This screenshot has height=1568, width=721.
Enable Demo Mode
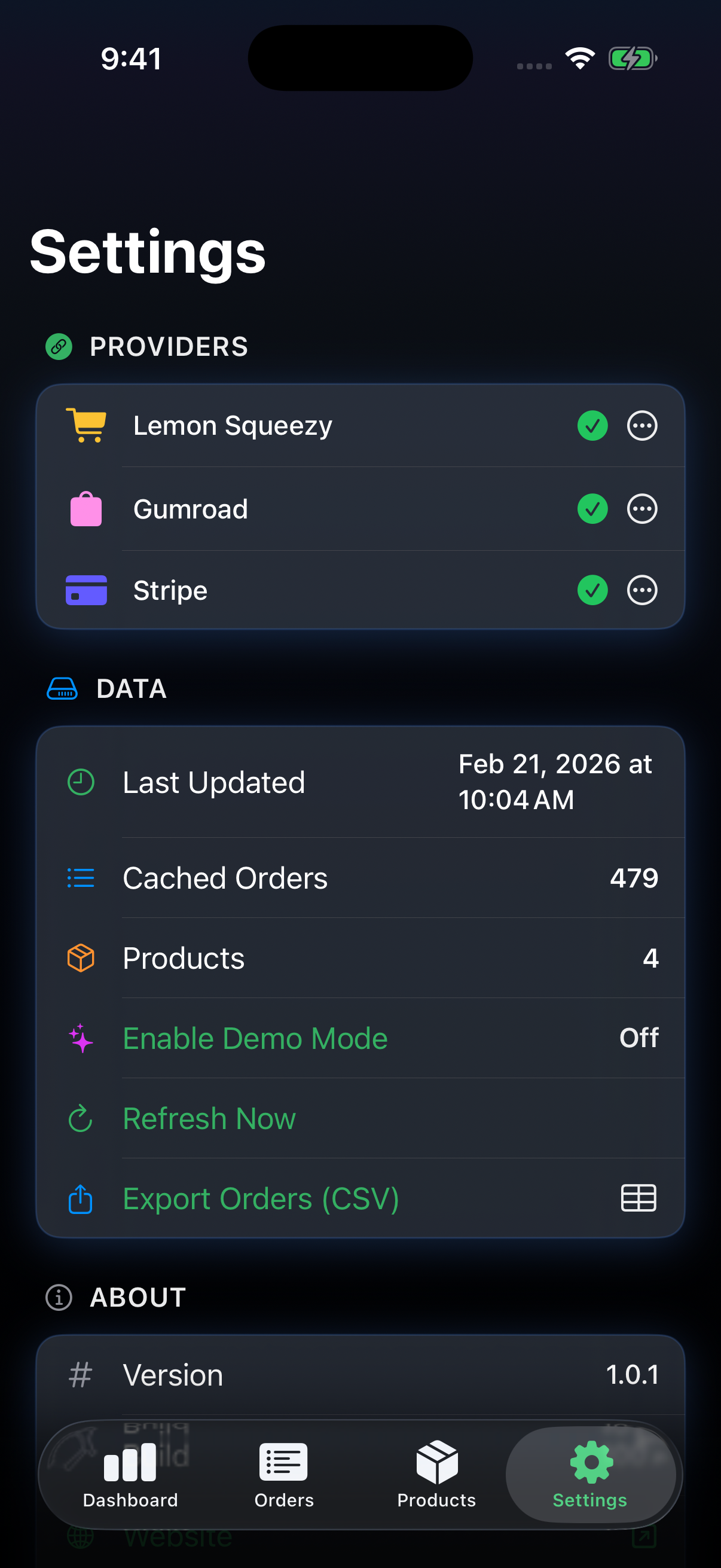click(x=255, y=1038)
